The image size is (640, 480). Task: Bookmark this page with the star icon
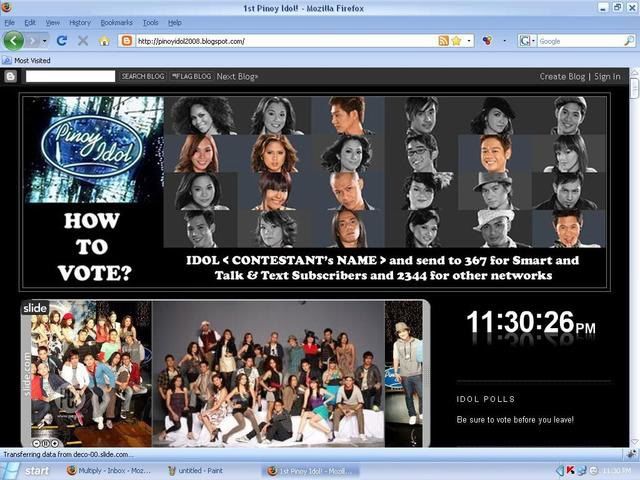point(456,41)
